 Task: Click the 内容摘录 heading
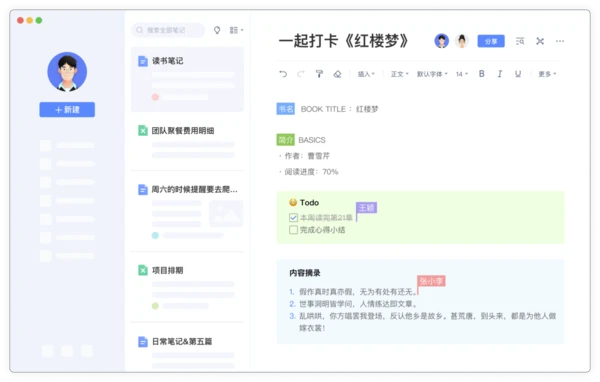[x=305, y=273]
